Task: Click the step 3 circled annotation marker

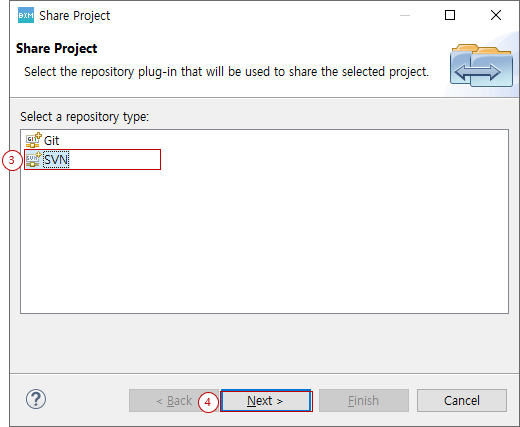Action: (12, 160)
